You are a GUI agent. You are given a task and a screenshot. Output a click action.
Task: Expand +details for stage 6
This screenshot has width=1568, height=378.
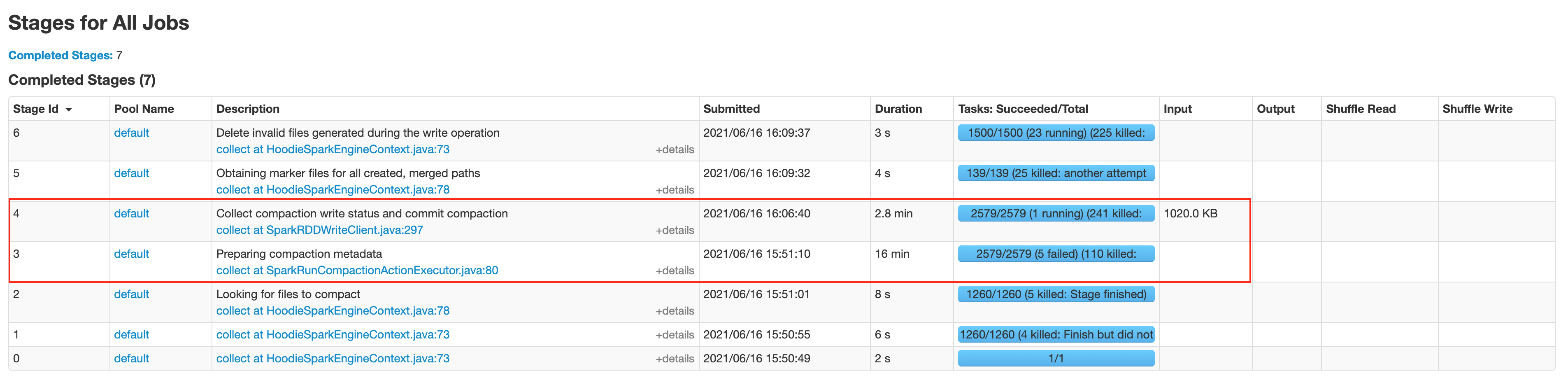(675, 150)
